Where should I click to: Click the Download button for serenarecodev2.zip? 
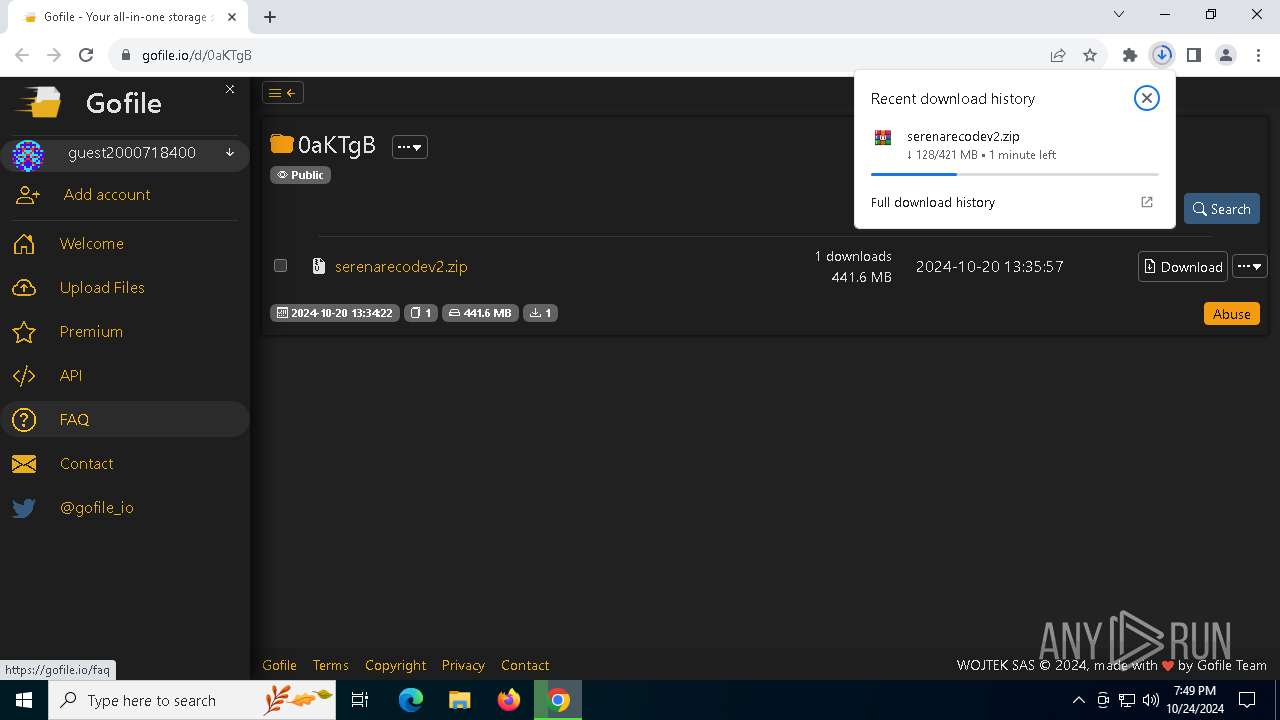(x=1183, y=267)
